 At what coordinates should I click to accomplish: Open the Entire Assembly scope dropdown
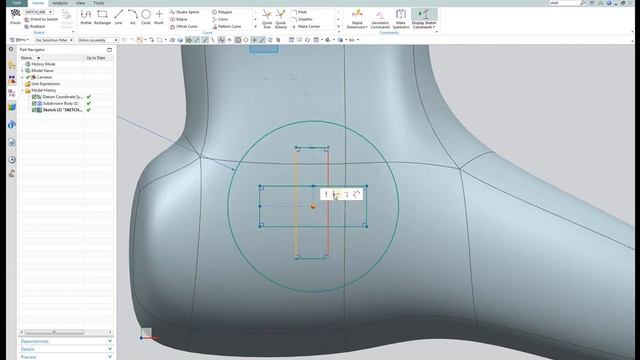98,40
